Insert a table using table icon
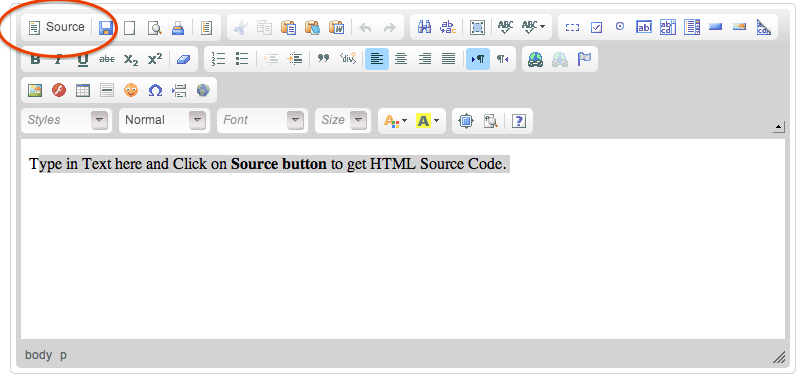 [83, 91]
